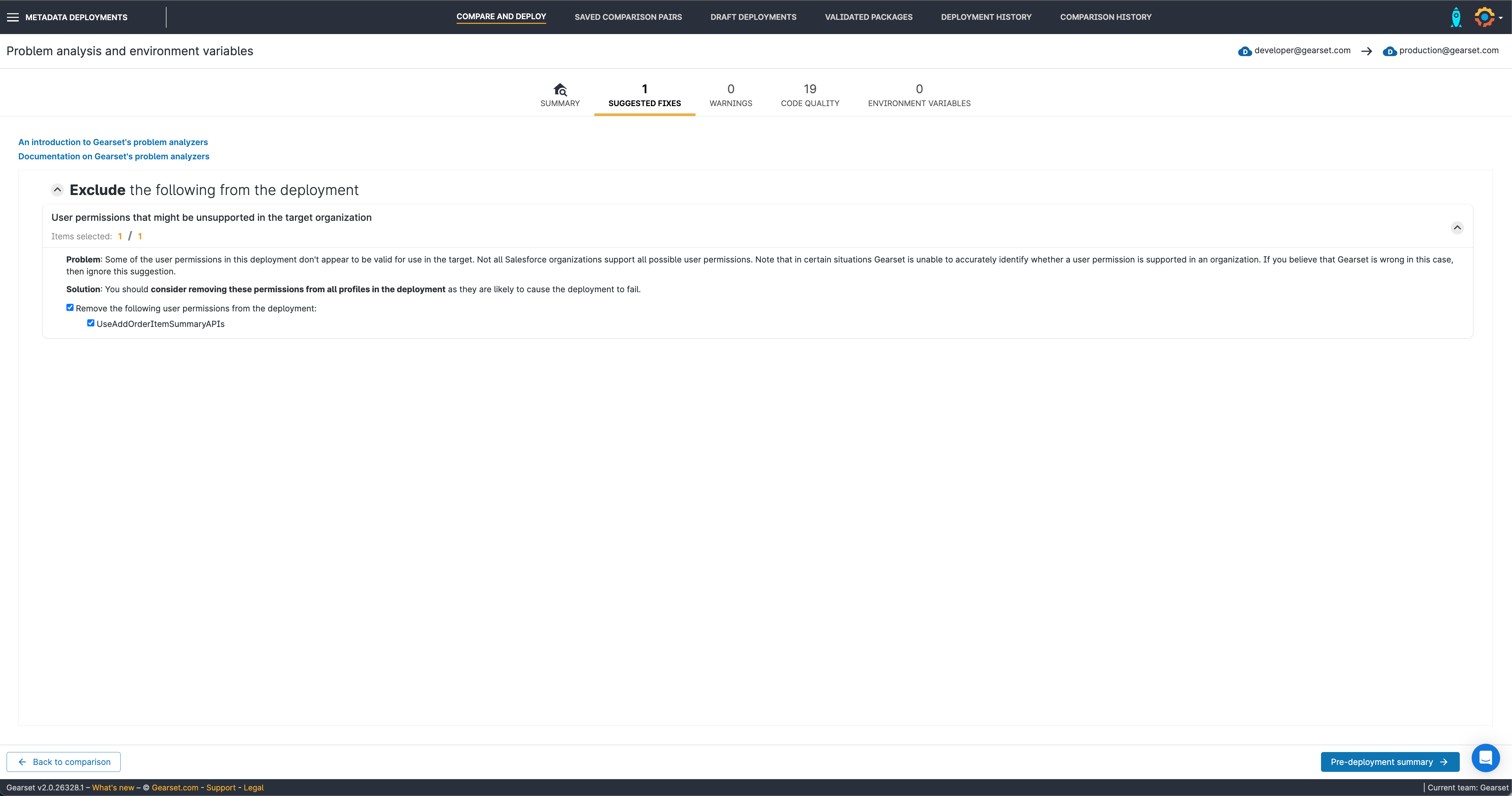1512x796 pixels.
Task: Open 'Documentation on Gearset's problem analyzers'
Action: (x=113, y=156)
